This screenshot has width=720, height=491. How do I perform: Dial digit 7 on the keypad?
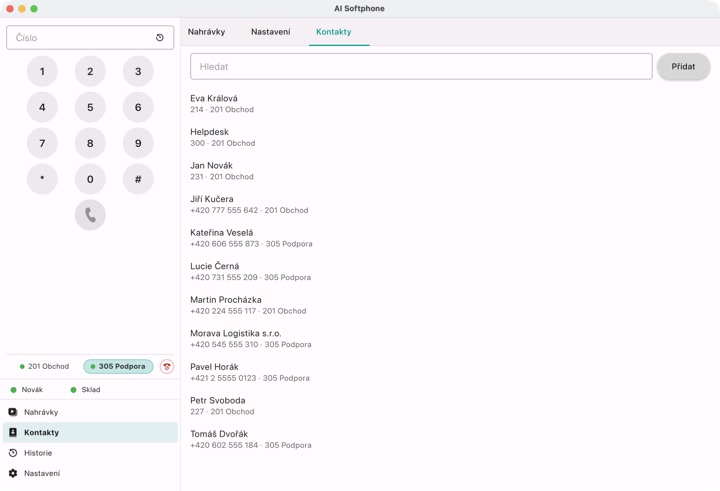pos(42,143)
